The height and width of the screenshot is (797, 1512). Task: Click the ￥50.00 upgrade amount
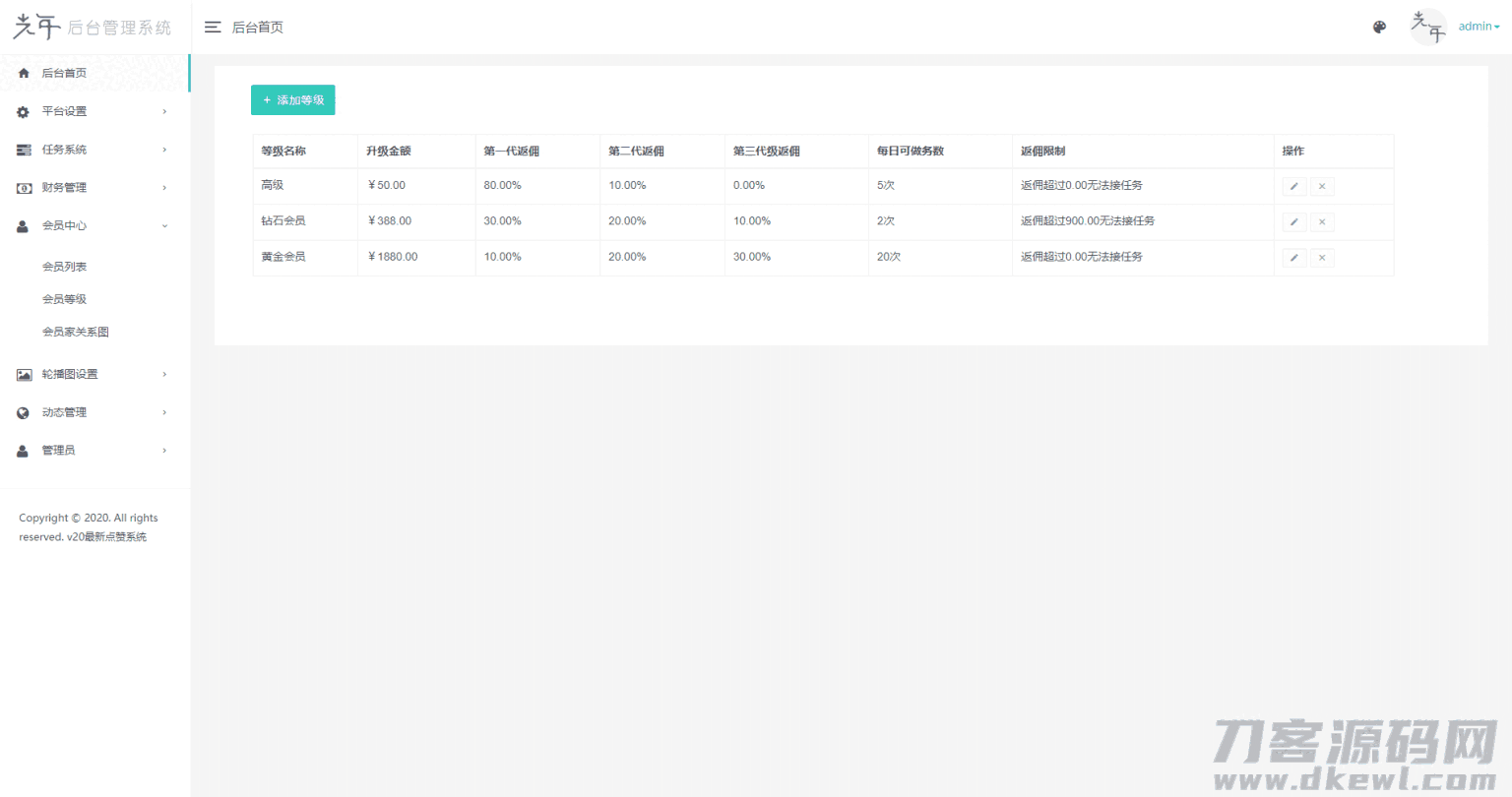click(386, 186)
